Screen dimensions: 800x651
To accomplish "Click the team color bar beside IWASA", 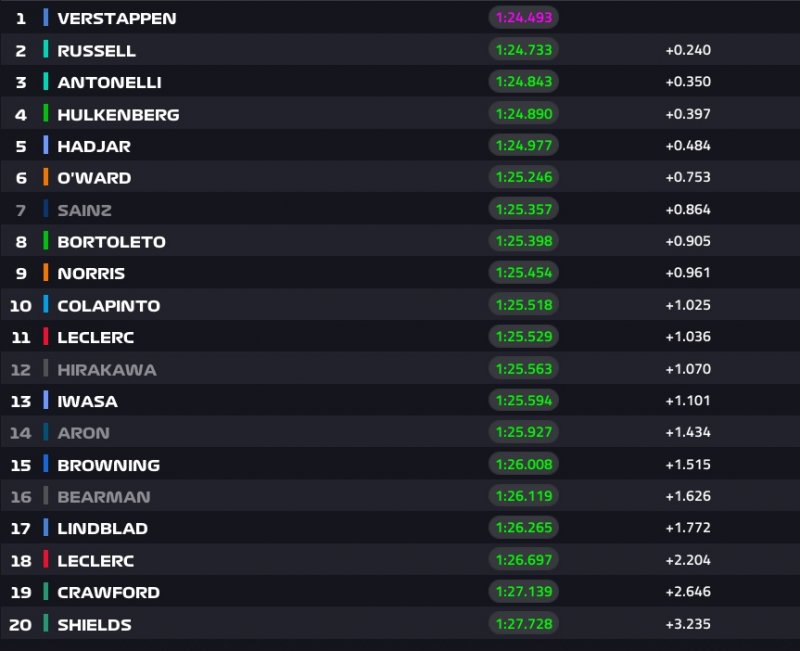I will coord(46,401).
